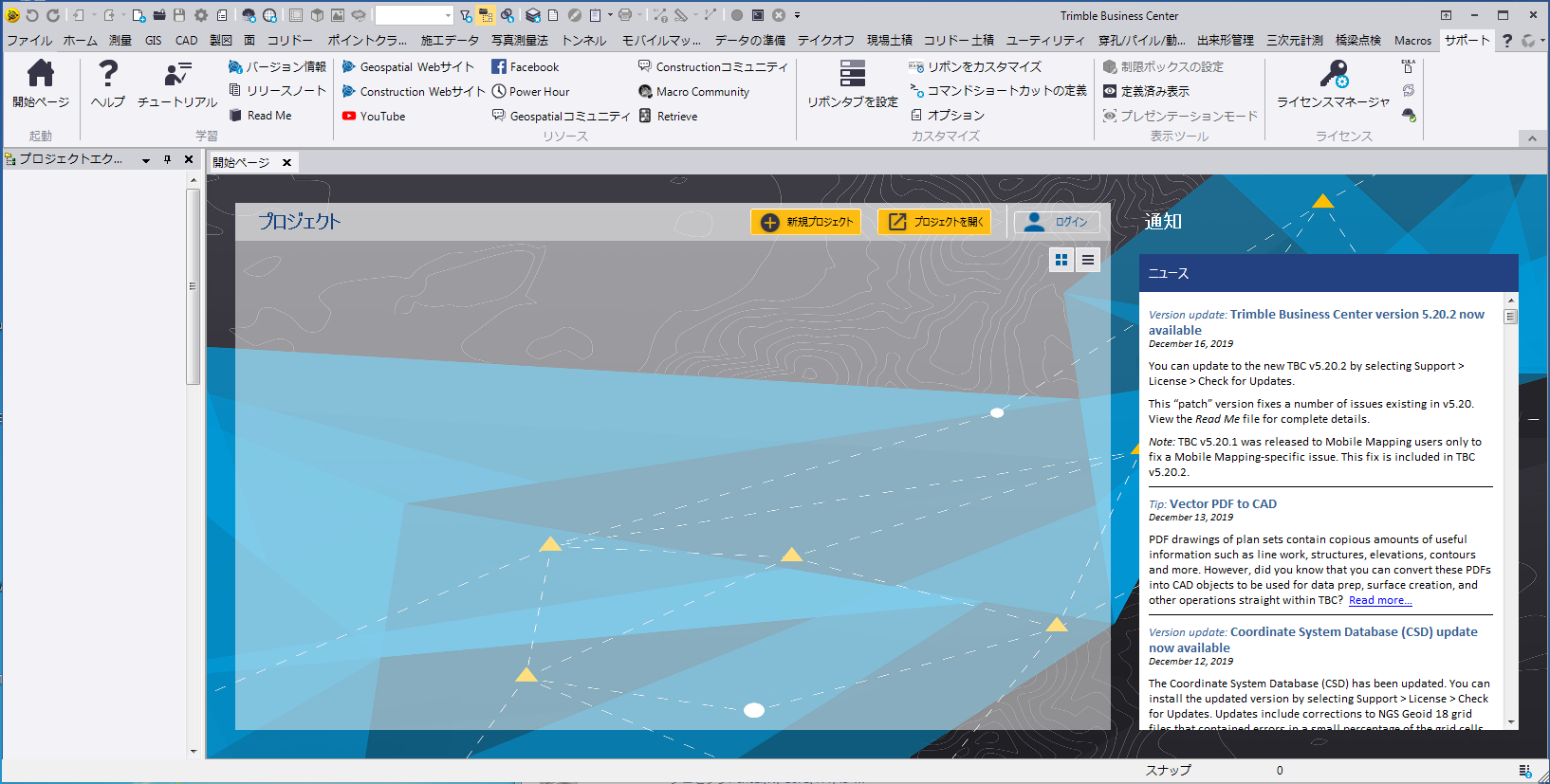Click New Project icon in quick access toolbar
1550x784 pixels.
pyautogui.click(x=138, y=15)
